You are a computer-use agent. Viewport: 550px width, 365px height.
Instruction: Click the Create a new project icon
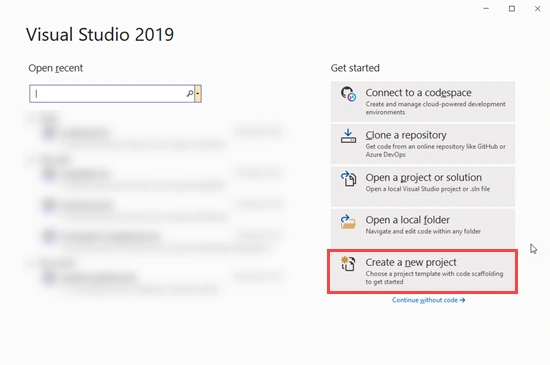point(348,264)
